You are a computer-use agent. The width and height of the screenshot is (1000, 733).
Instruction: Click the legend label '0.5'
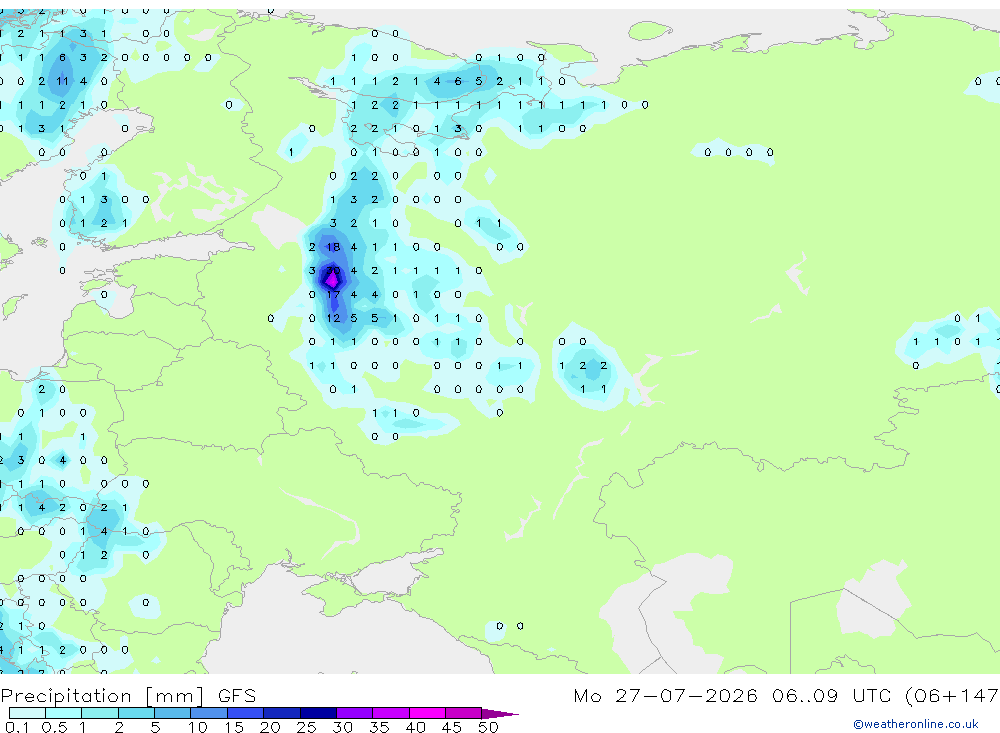click(x=54, y=727)
